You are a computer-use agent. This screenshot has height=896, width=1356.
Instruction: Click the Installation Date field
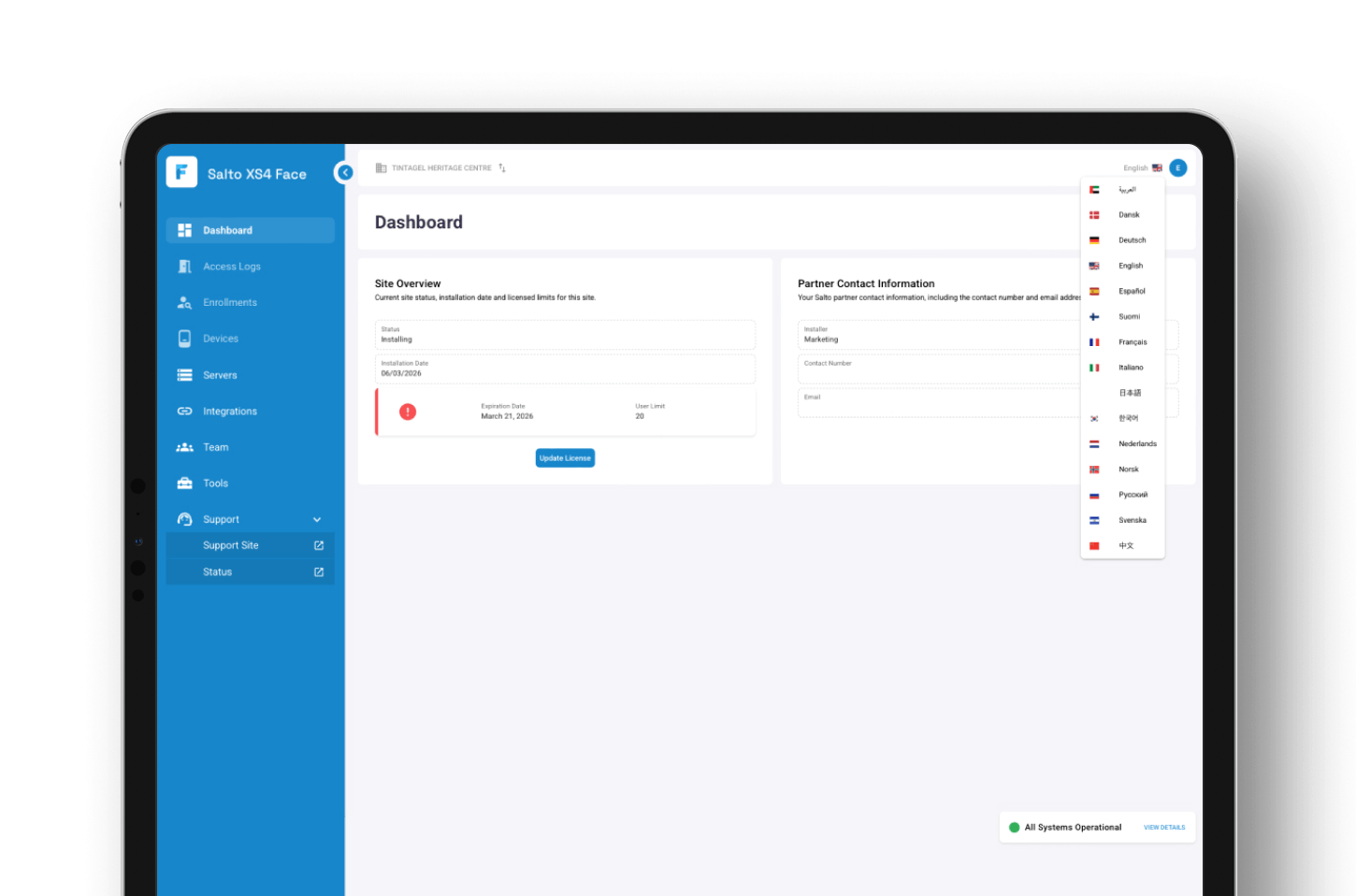click(x=565, y=369)
